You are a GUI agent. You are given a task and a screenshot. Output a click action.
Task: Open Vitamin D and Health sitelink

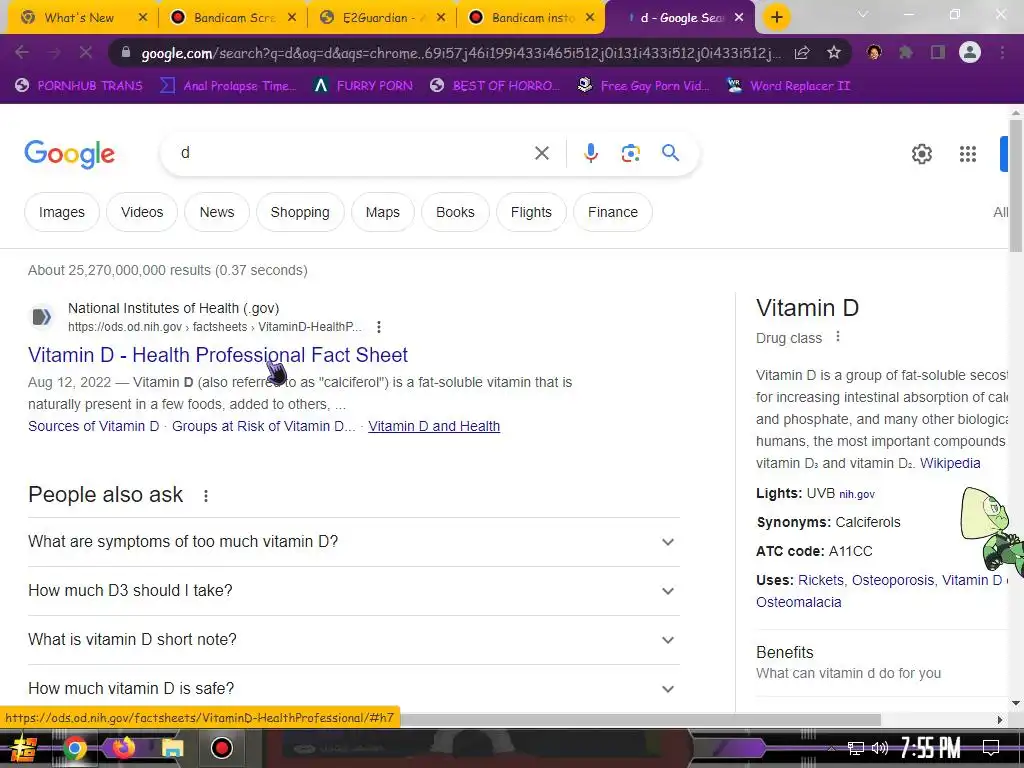[434, 426]
